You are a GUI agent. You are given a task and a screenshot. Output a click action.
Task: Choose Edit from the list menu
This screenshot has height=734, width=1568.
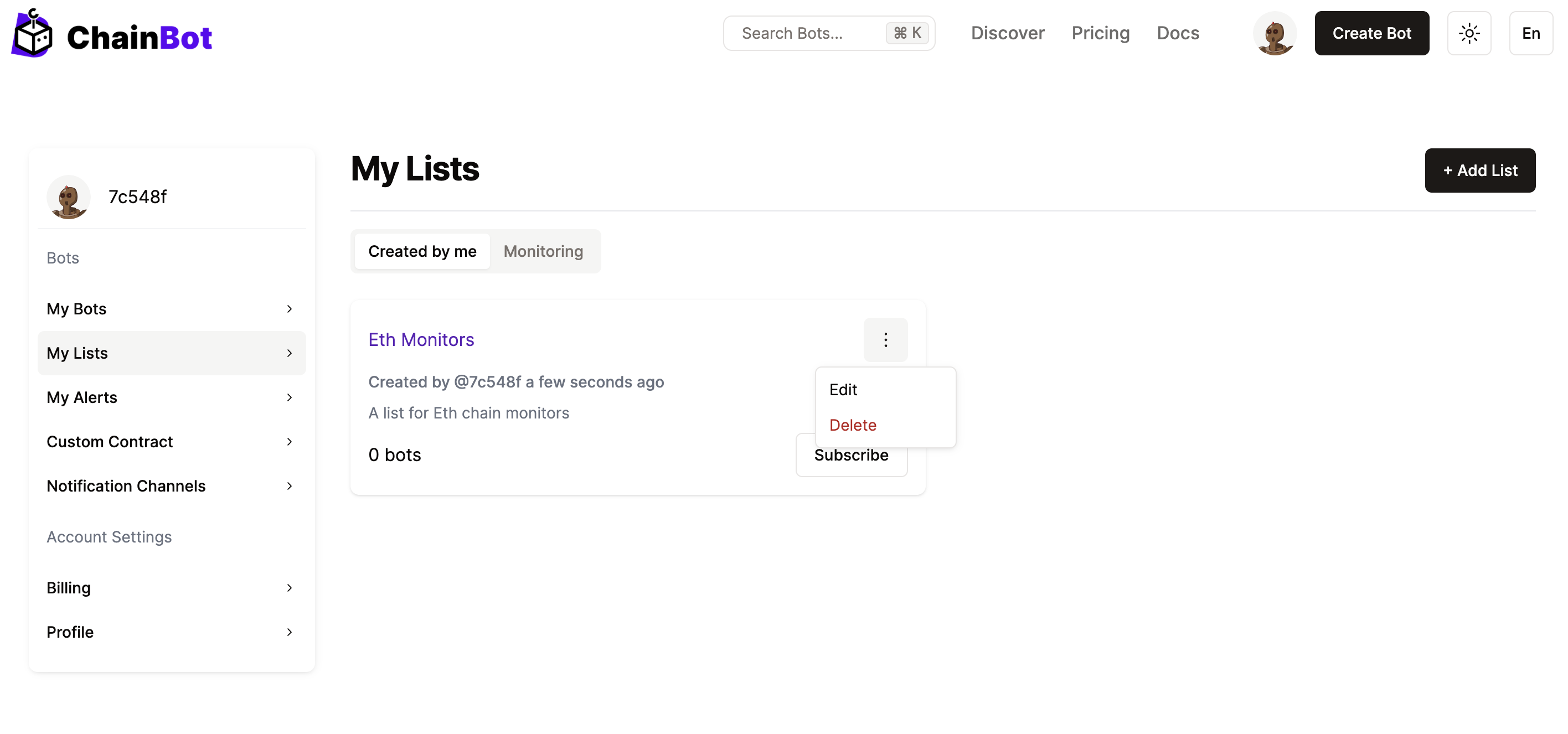point(843,390)
